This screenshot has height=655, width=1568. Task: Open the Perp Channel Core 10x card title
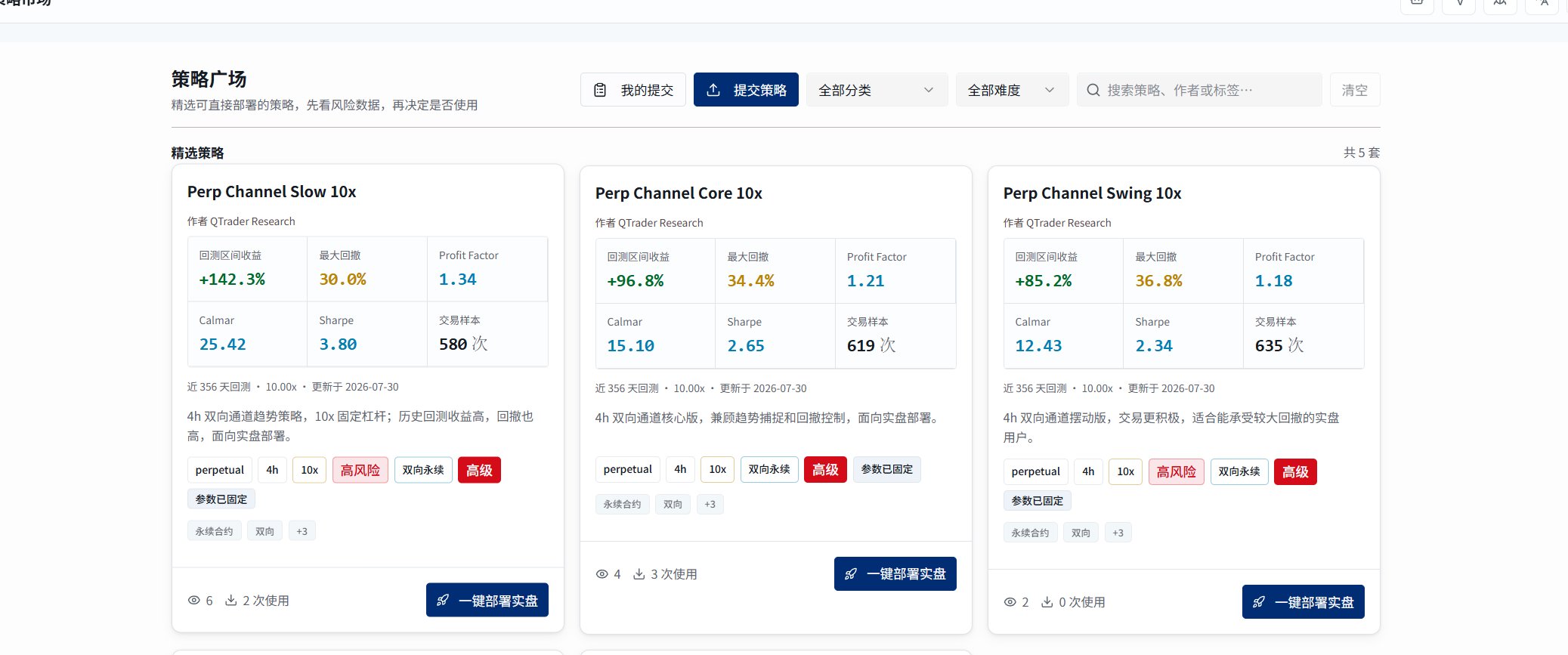[679, 193]
